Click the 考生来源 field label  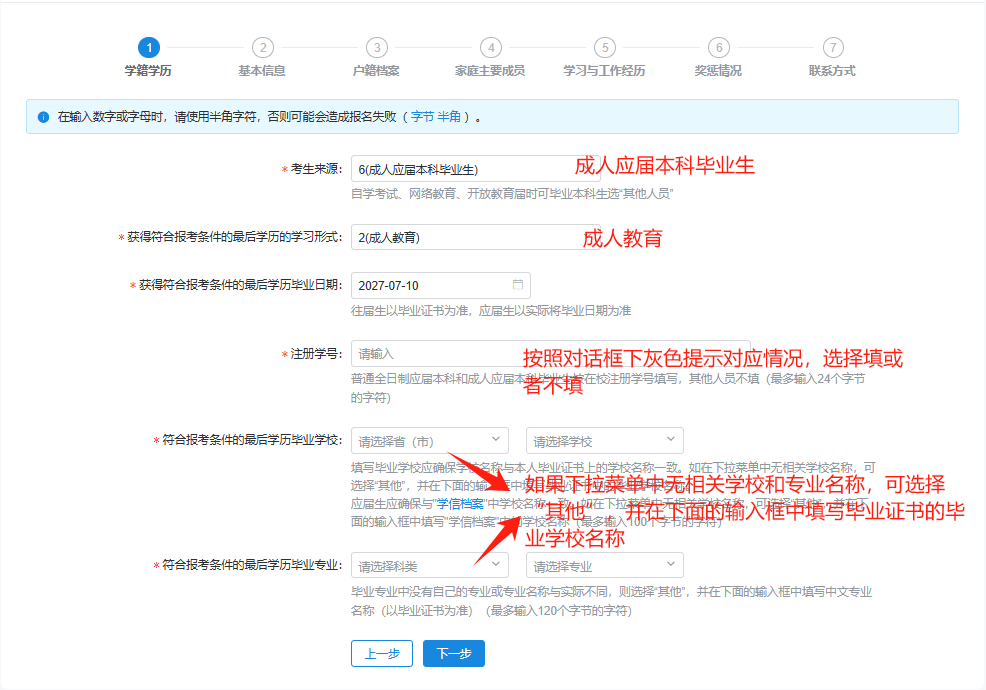click(316, 169)
